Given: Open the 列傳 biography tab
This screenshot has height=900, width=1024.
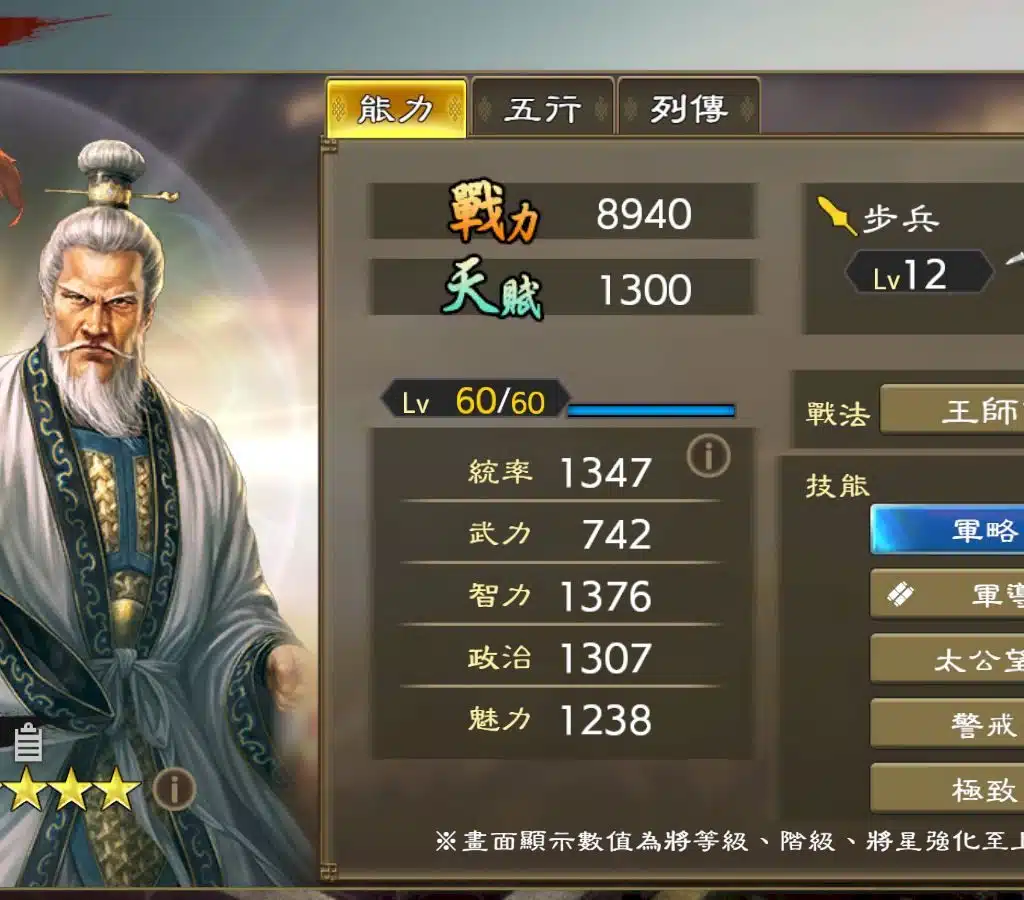Looking at the screenshot, I should pos(688,108).
